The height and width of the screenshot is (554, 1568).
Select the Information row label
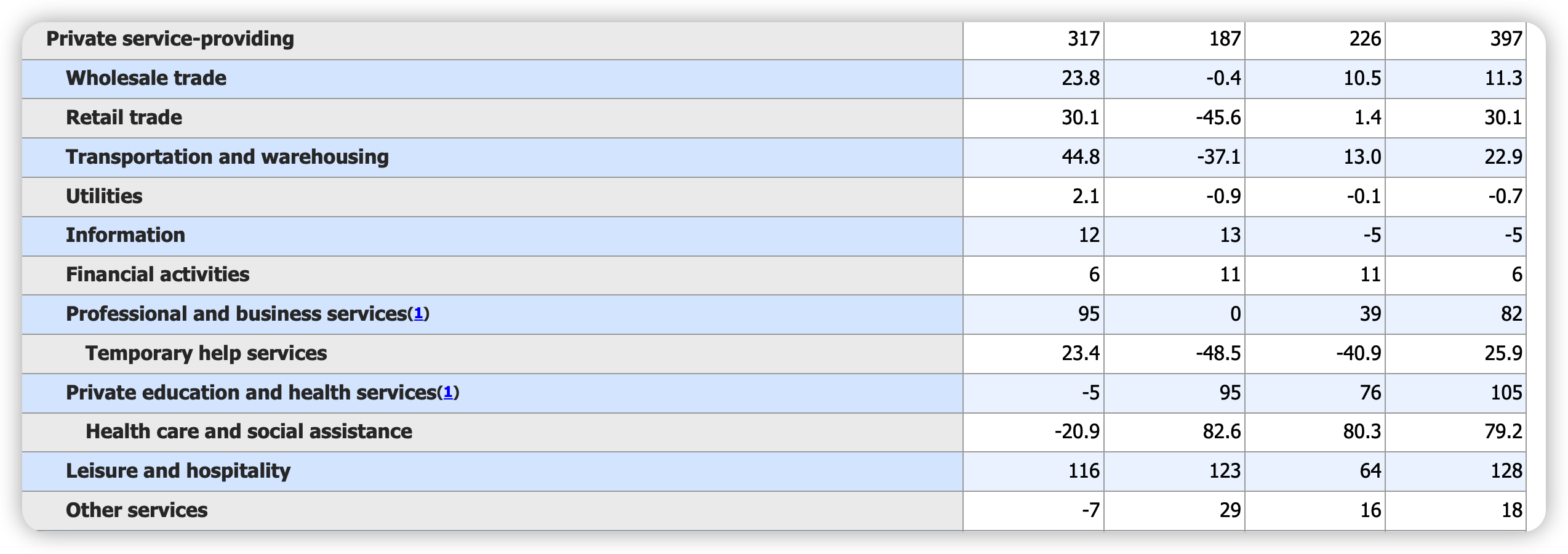(x=126, y=235)
